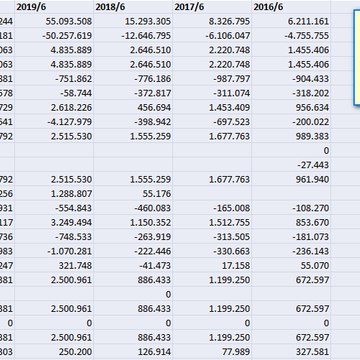This screenshot has width=360, height=360.
Task: Highlight the cell 956.634
Action: (291, 107)
